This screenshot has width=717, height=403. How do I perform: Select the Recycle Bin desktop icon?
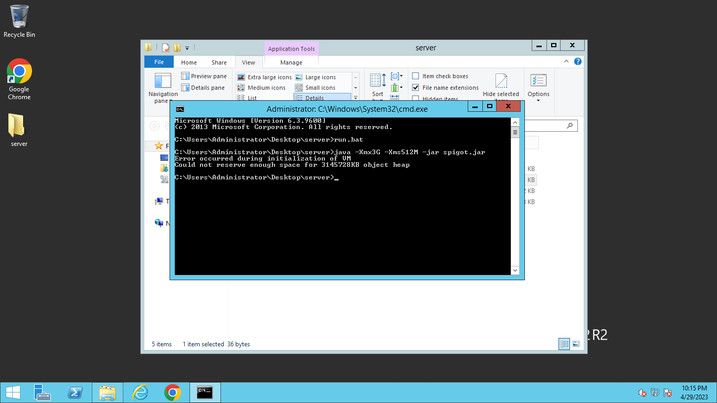(x=19, y=20)
